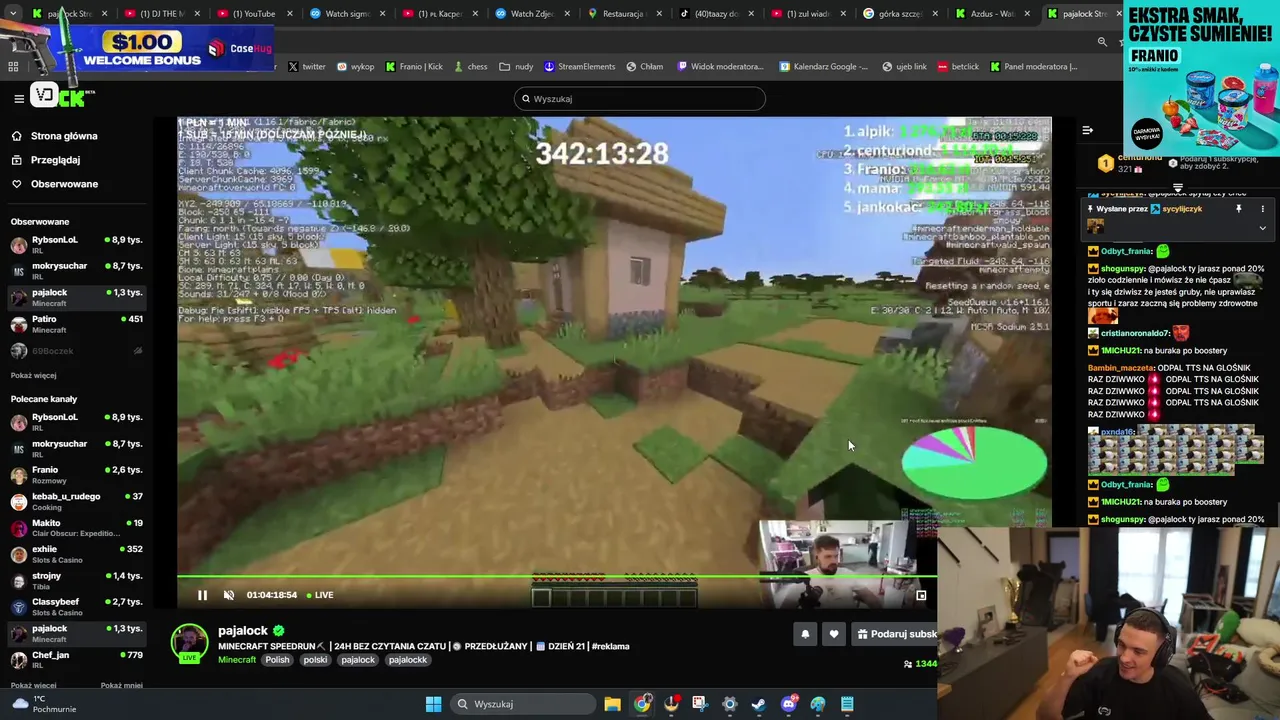Open exhiie Slots & Casino channel
Screen dimensions: 1280x720
coord(78,554)
